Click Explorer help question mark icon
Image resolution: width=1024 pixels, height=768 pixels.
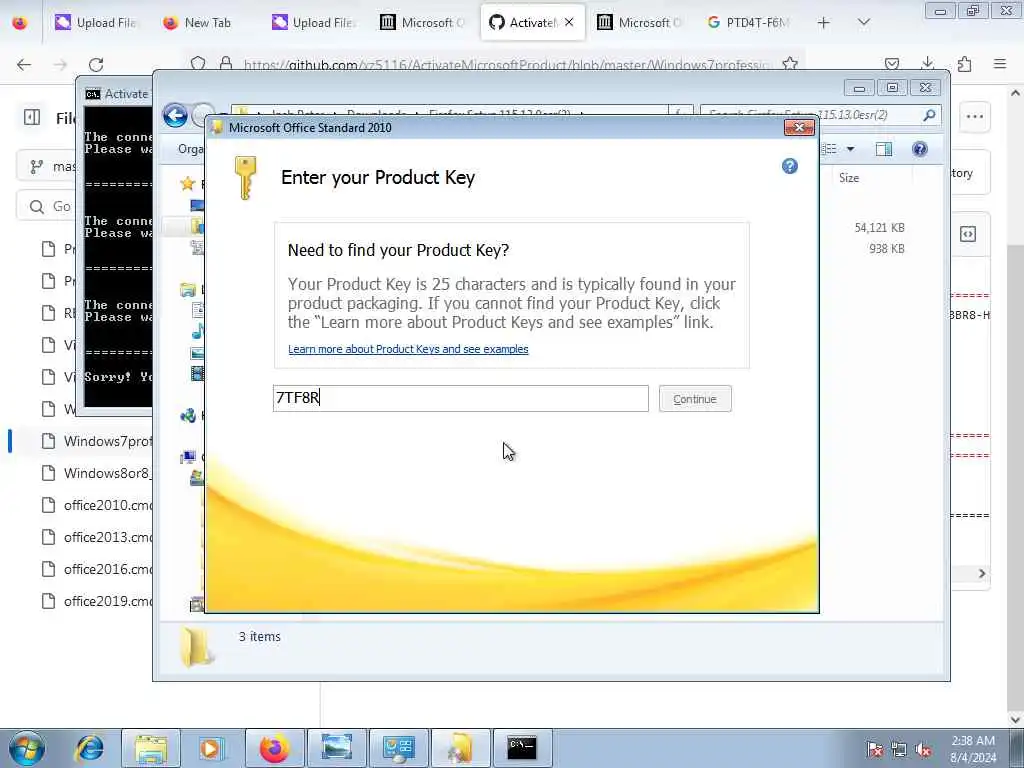tap(920, 150)
